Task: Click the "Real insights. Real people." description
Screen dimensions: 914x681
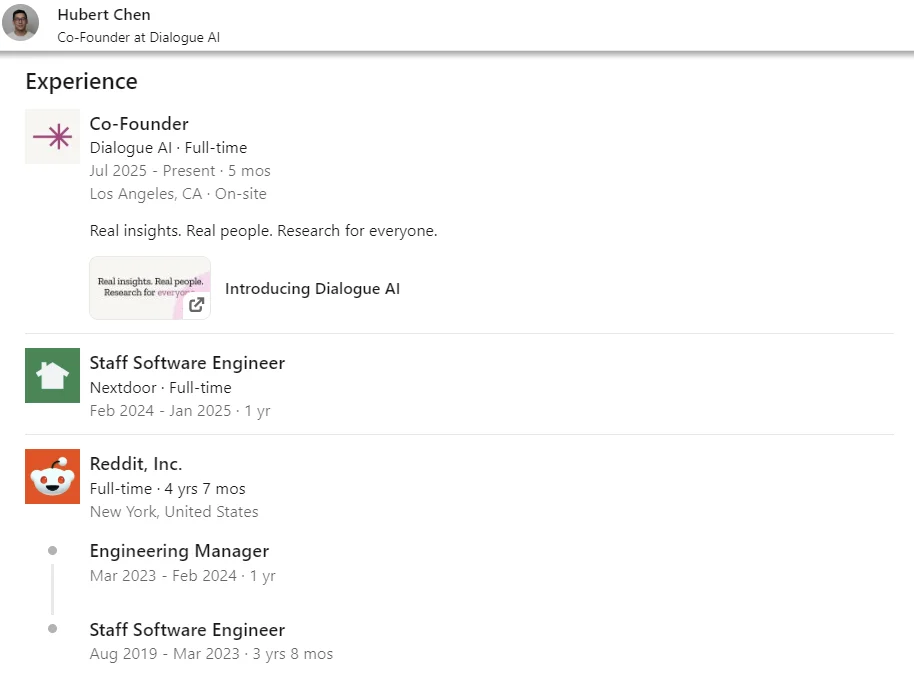Action: pyautogui.click(x=263, y=231)
